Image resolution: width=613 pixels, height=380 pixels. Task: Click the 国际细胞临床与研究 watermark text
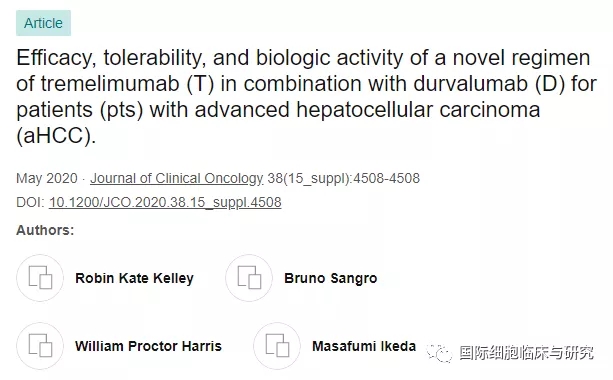click(527, 353)
